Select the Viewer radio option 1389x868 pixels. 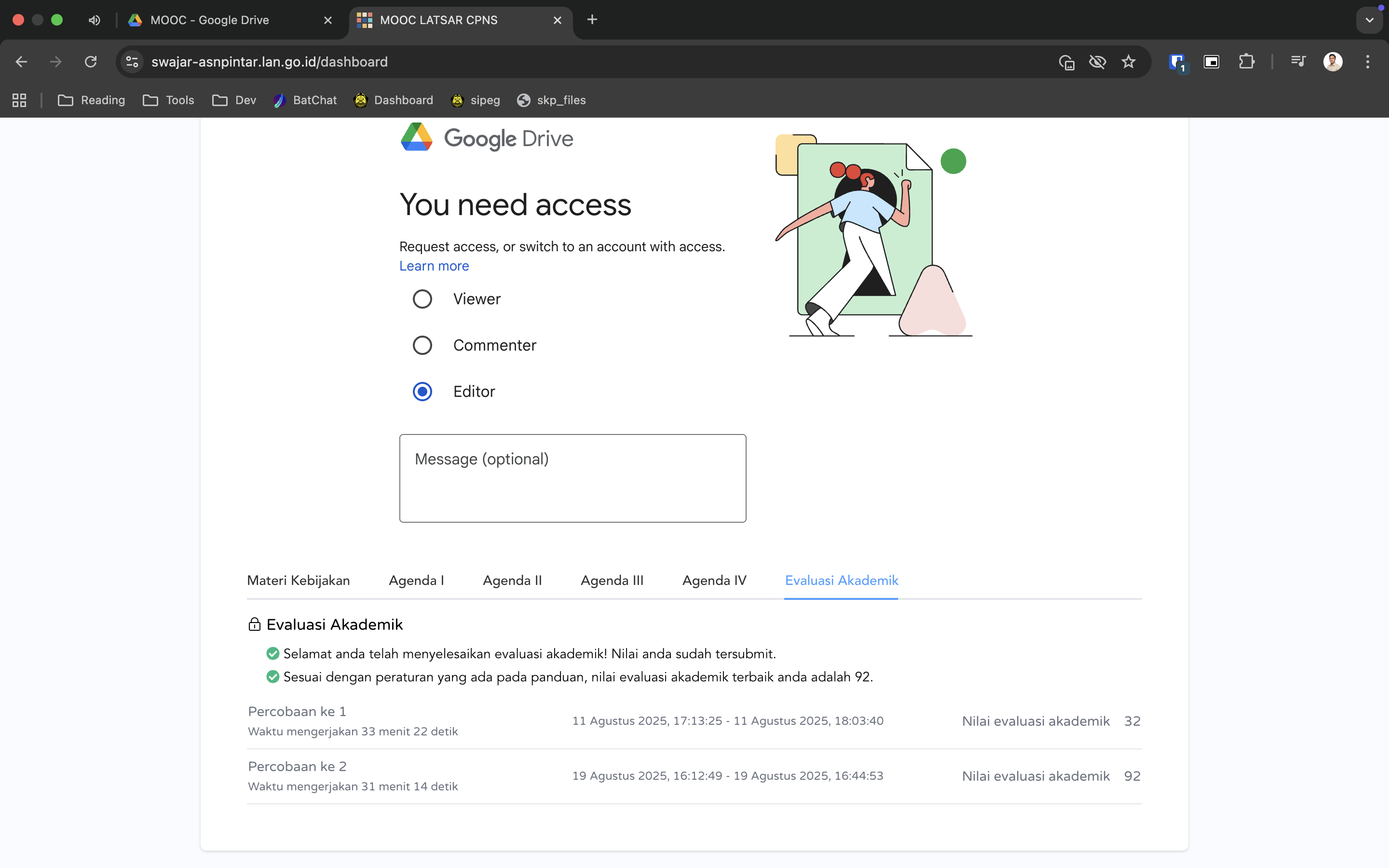pos(422,299)
